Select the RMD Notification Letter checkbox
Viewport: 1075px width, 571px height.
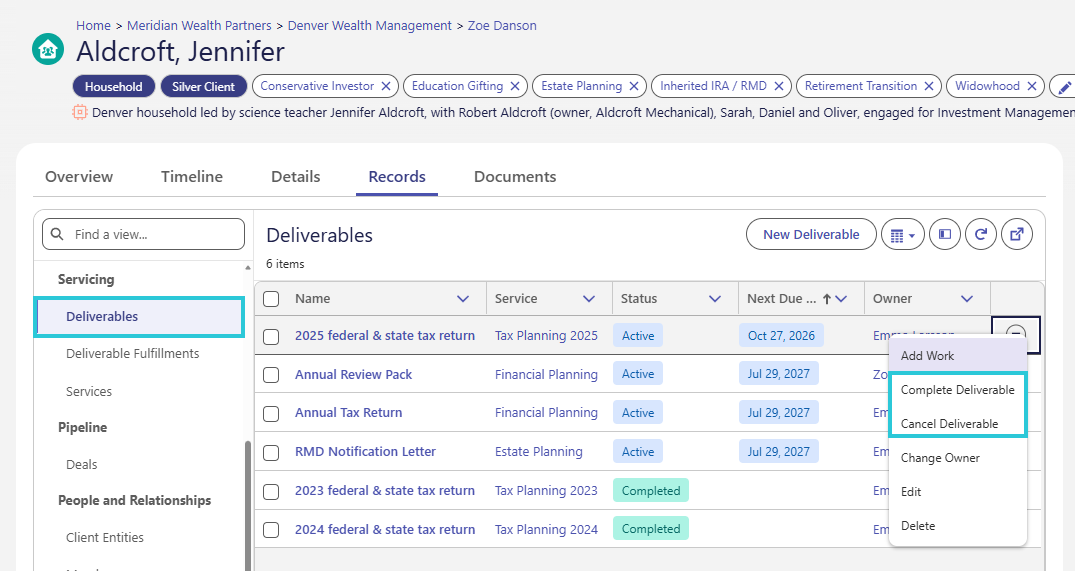(x=271, y=453)
